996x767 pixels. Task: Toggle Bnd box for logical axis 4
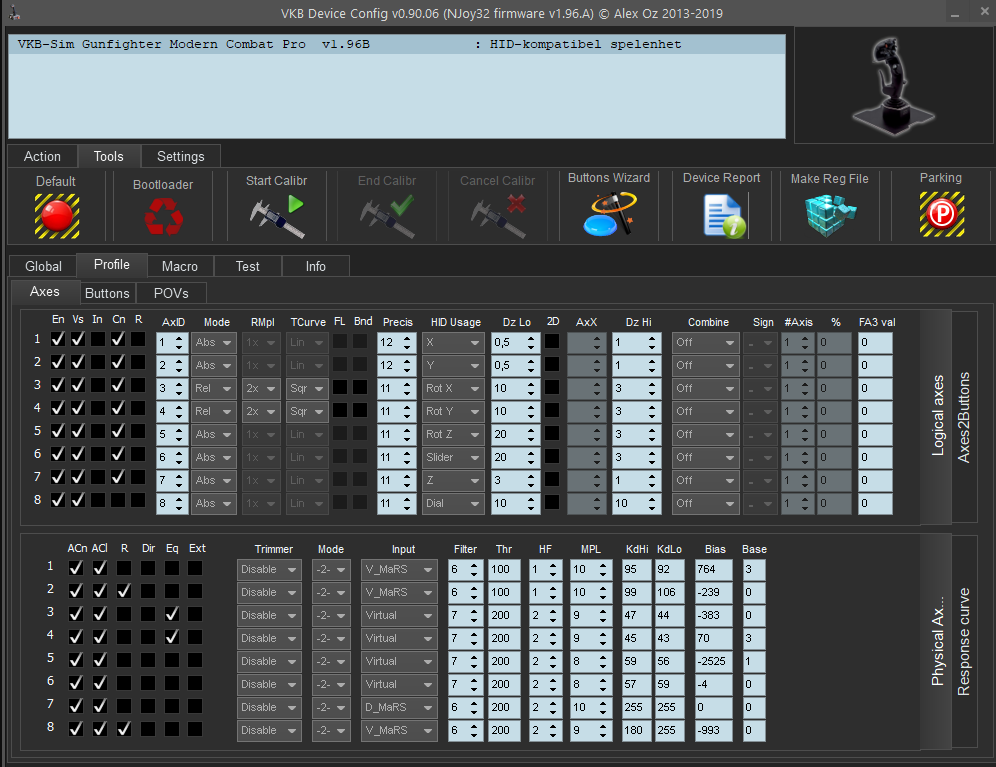360,410
